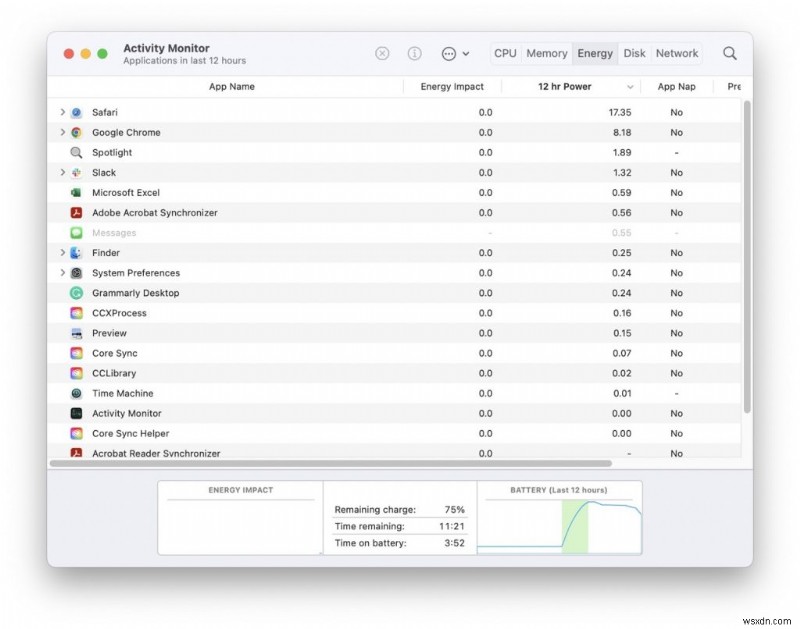
Task: Click the Adobe Acrobat Synchronizer icon
Action: click(x=77, y=212)
